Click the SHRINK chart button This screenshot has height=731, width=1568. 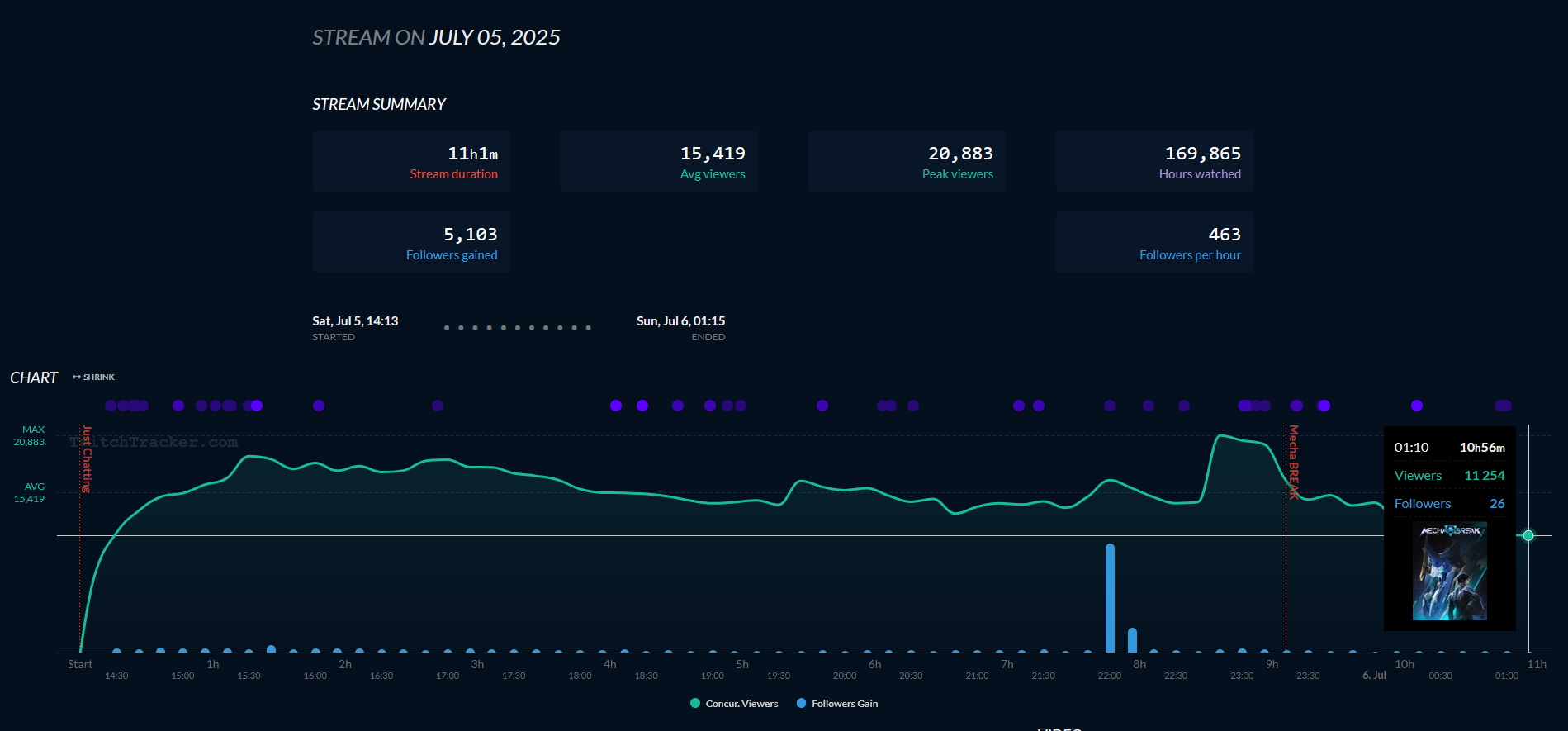point(93,377)
